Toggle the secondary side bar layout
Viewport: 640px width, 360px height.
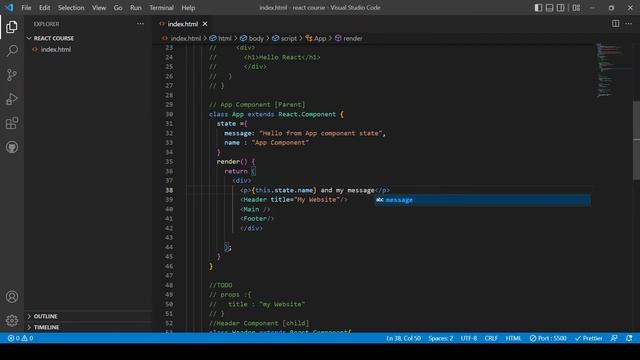coord(561,8)
